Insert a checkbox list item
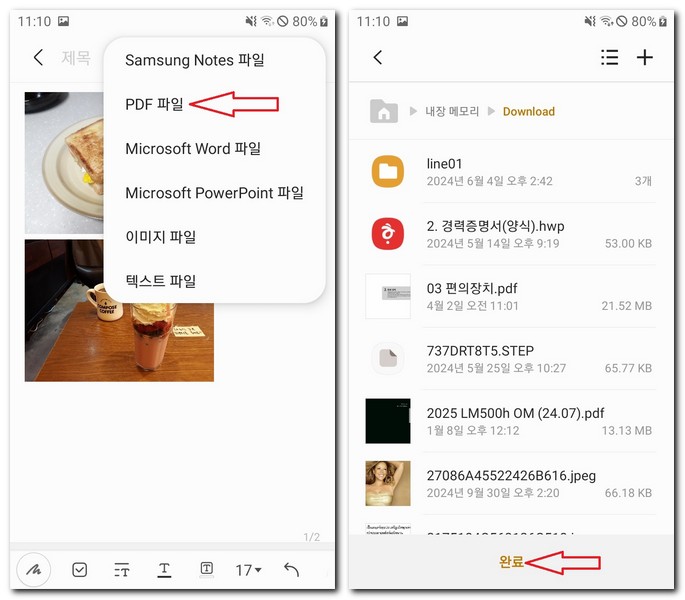 coord(80,570)
